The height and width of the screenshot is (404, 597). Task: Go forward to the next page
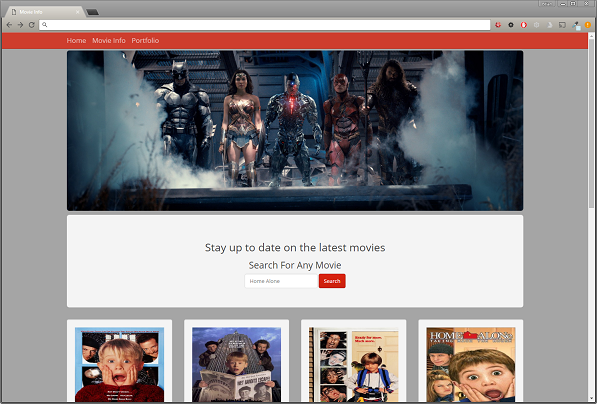pyautogui.click(x=20, y=25)
